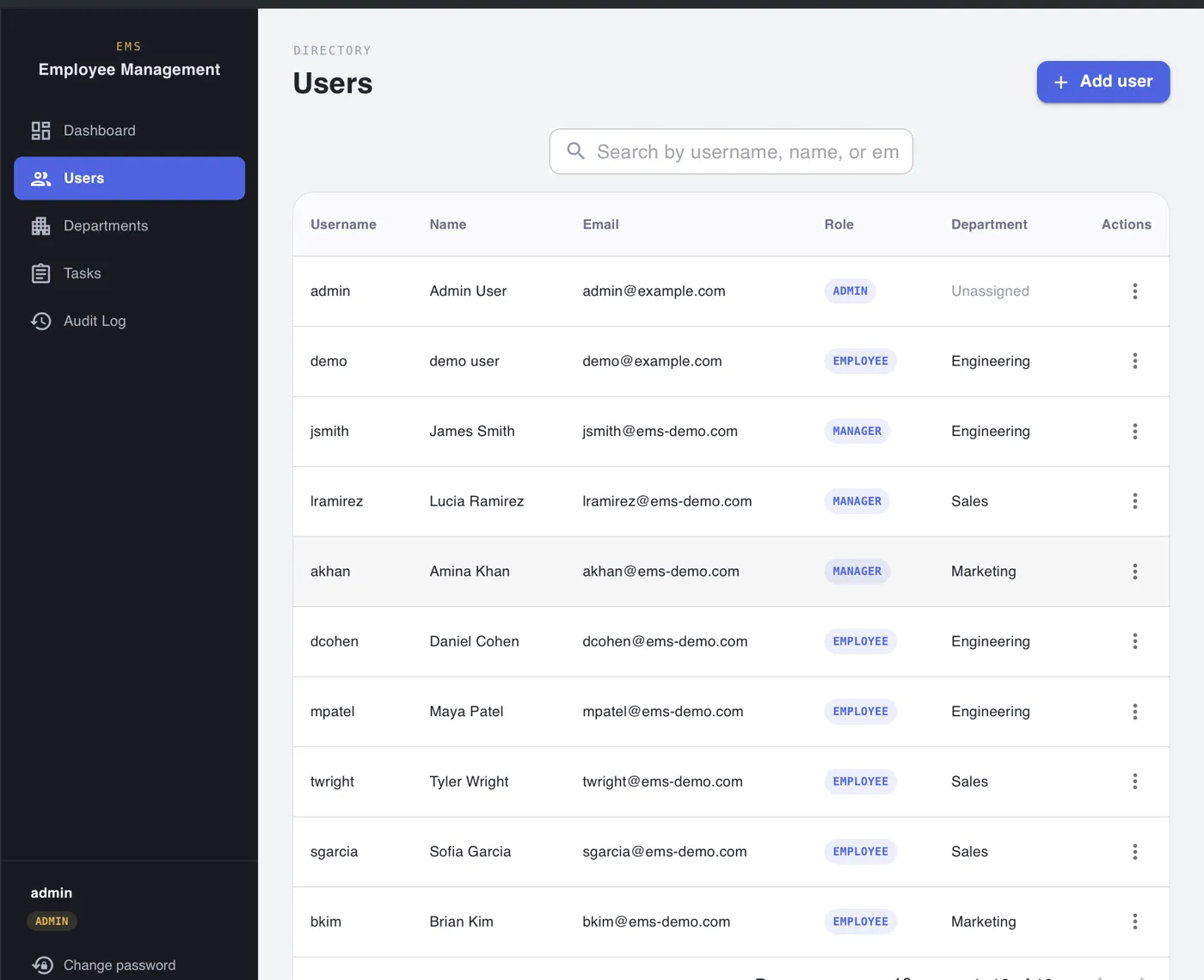1204x980 pixels.
Task: Click the Audit Log history icon
Action: tap(41, 322)
